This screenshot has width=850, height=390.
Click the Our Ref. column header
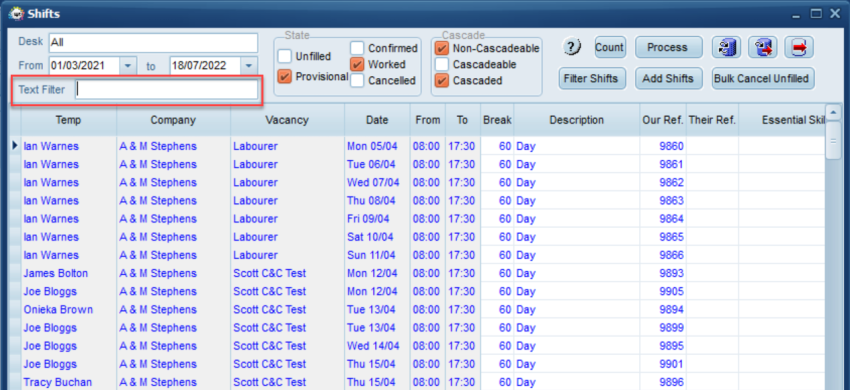[662, 120]
